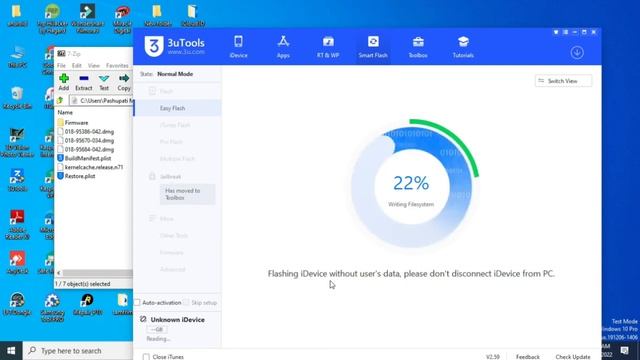Viewport: 640px width, 360px height.
Task: Open the Feedback link
Action: point(528,357)
